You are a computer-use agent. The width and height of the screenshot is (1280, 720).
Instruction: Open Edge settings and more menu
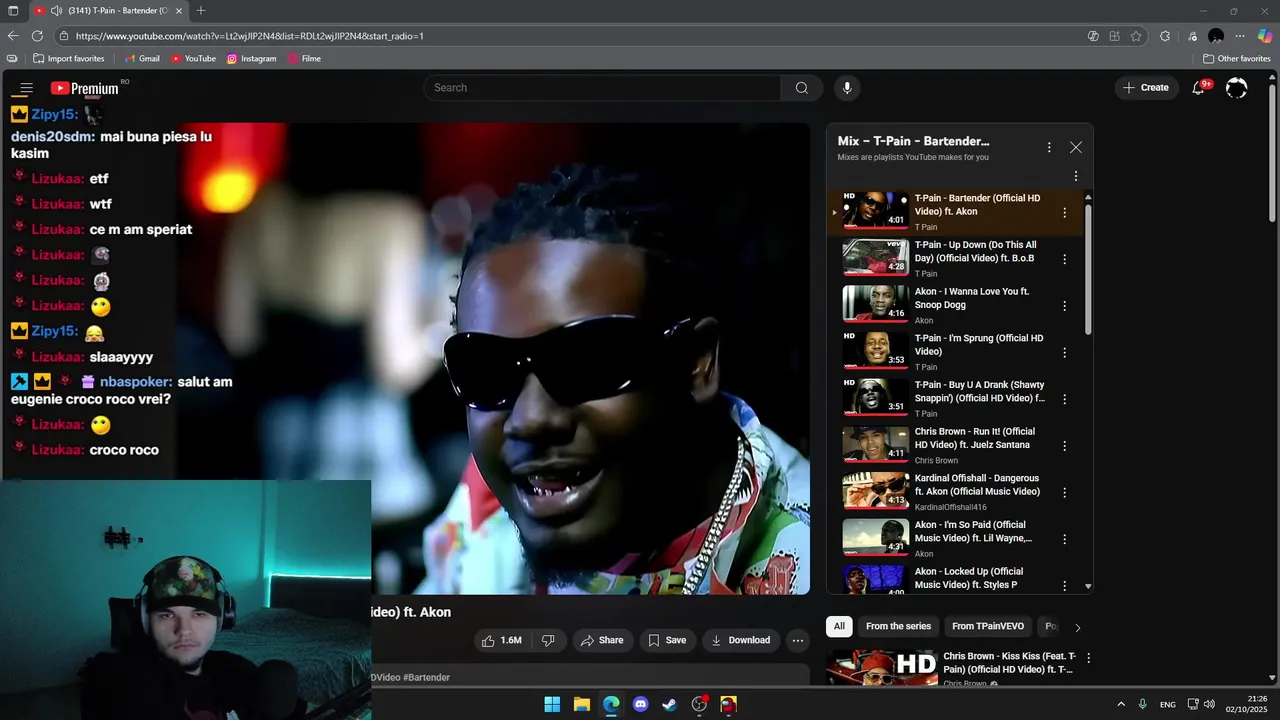[x=1240, y=36]
